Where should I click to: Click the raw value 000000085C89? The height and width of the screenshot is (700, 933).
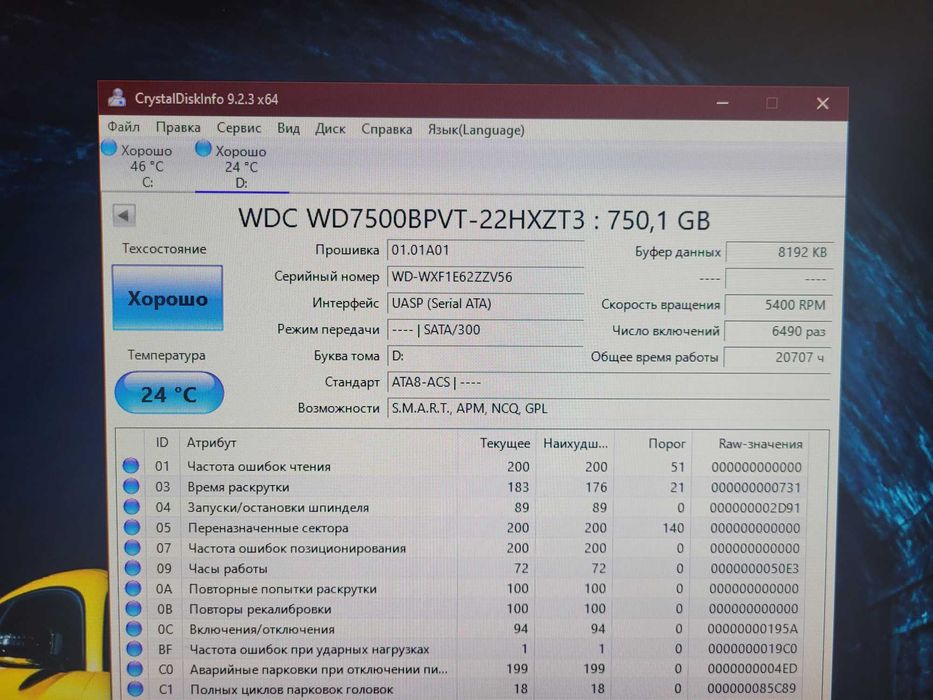pos(752,689)
